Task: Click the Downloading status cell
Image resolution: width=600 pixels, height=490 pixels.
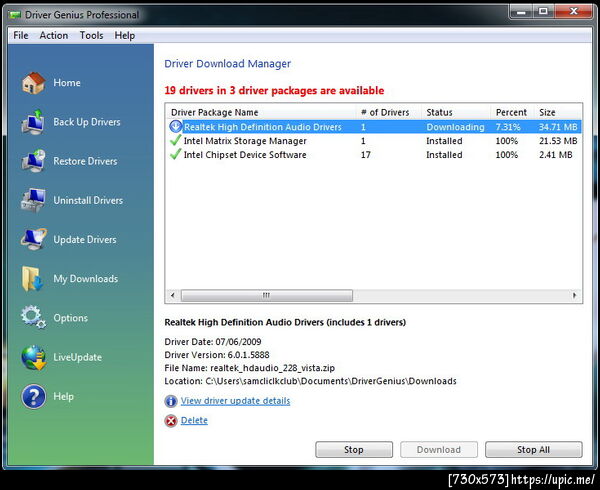Action: (455, 127)
